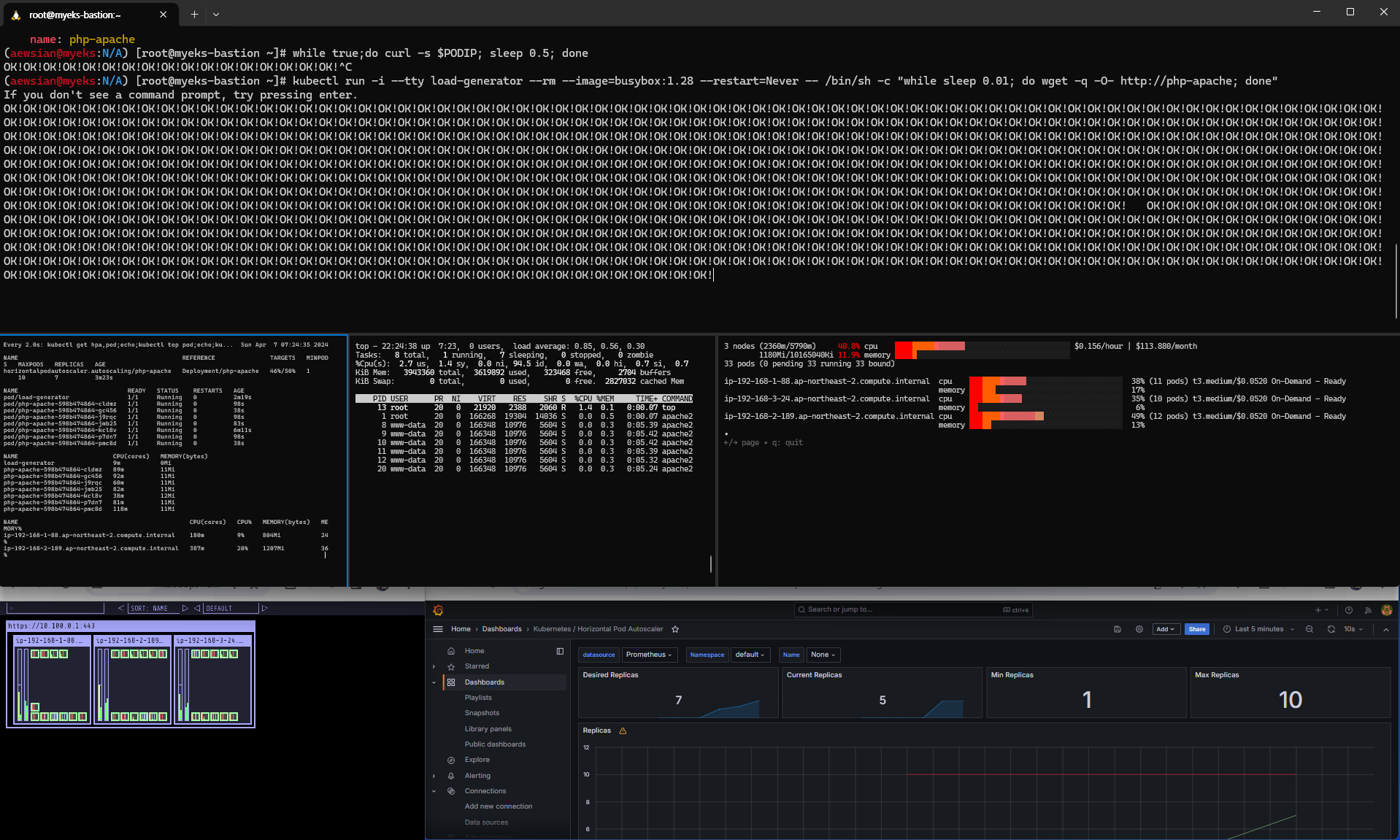The image size is (1400, 840).
Task: Click the DEFAULT theme selector
Action: point(231,608)
